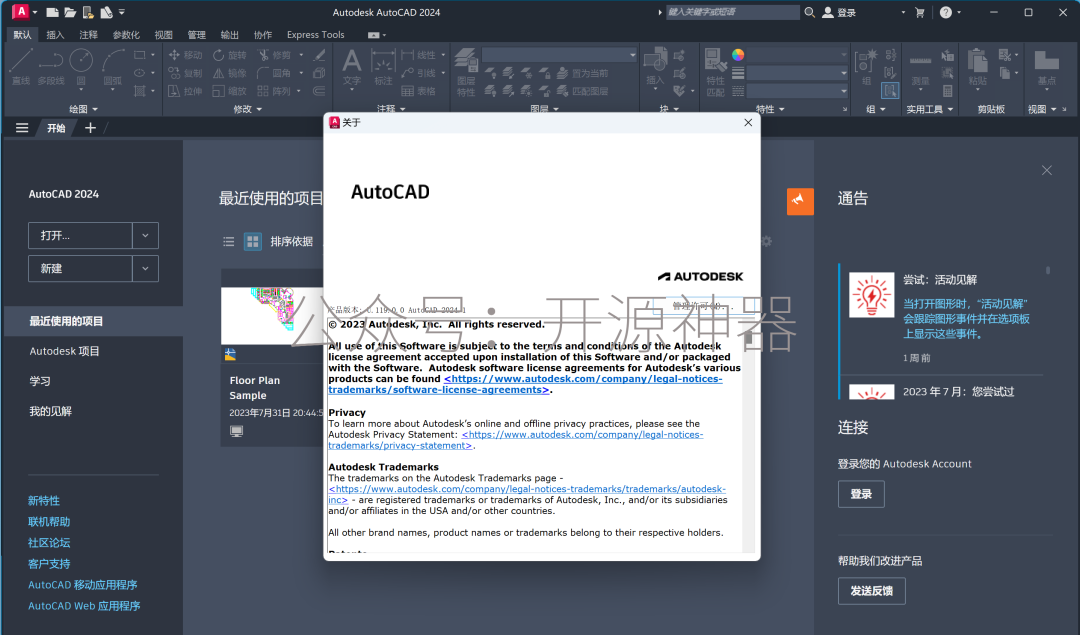Open the software-license-agreements link
The image size is (1080, 635).
point(525,384)
